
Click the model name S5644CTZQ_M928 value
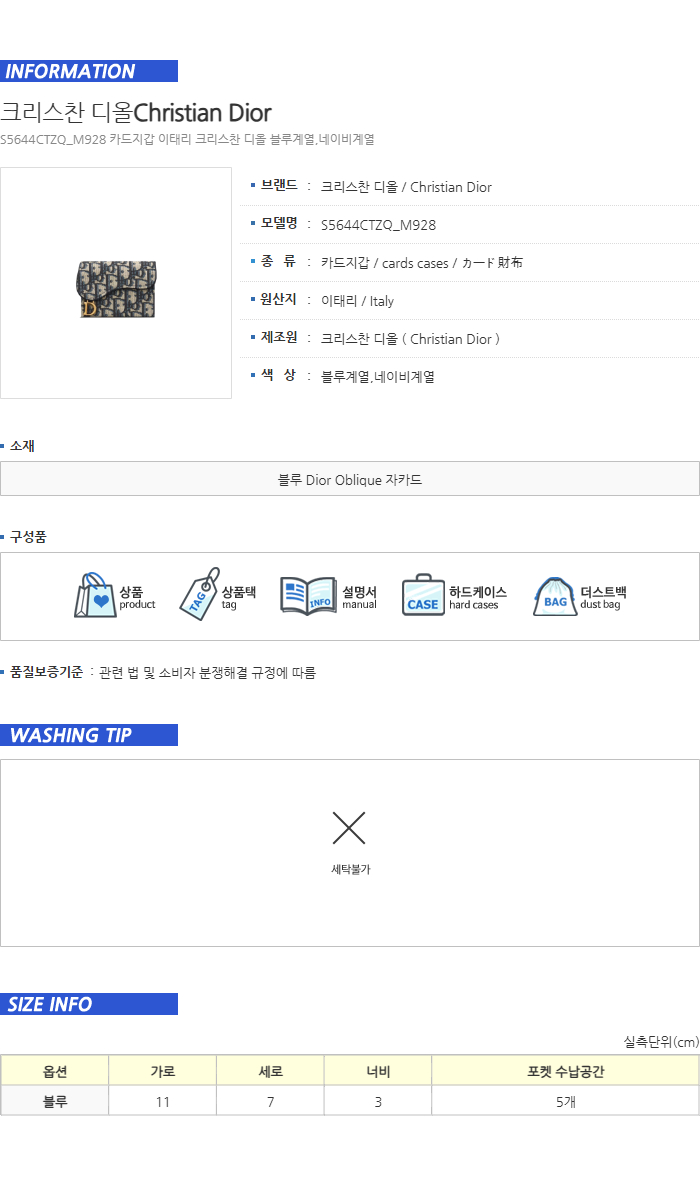coord(378,225)
